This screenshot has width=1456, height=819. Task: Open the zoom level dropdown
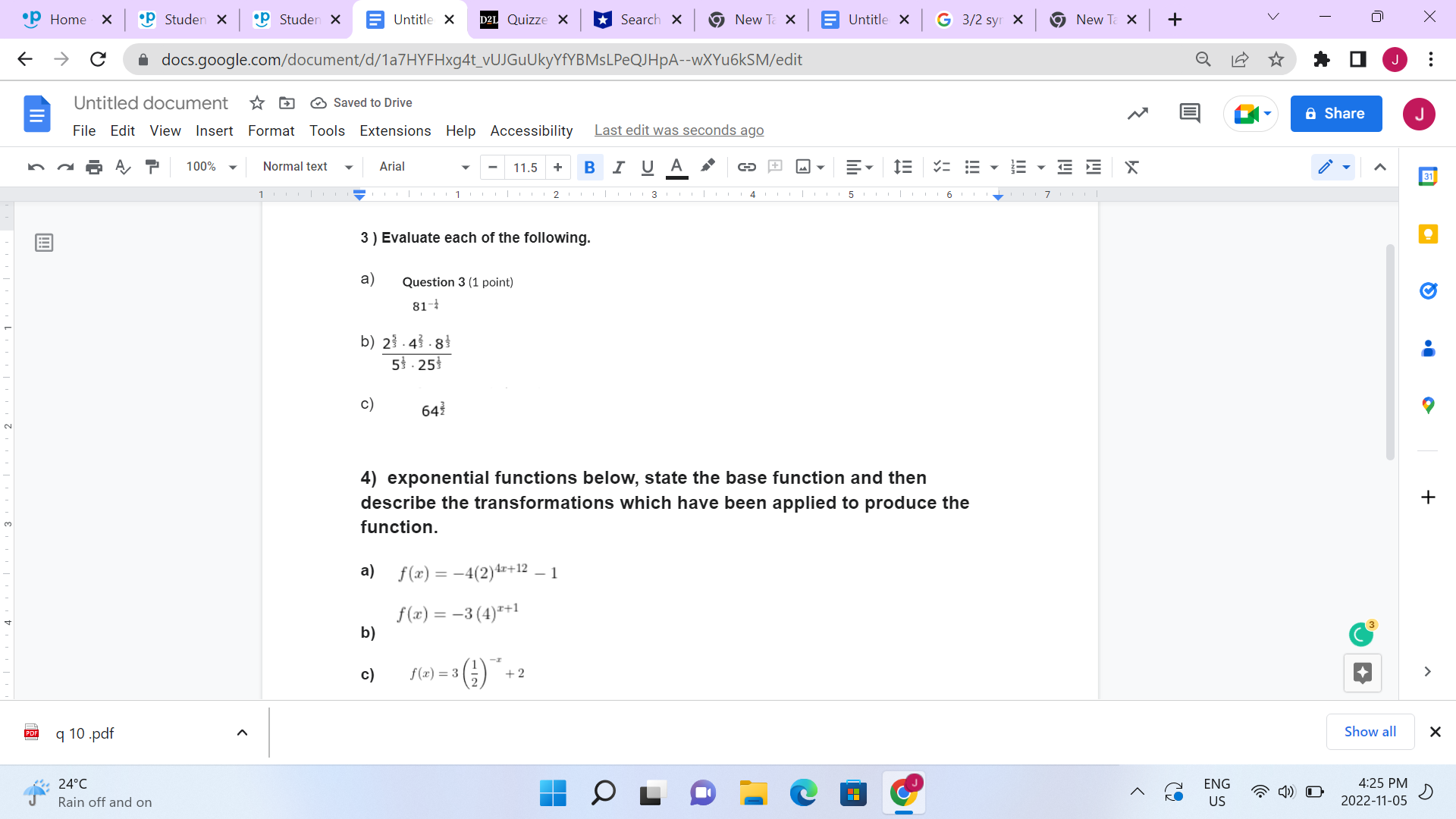(209, 167)
